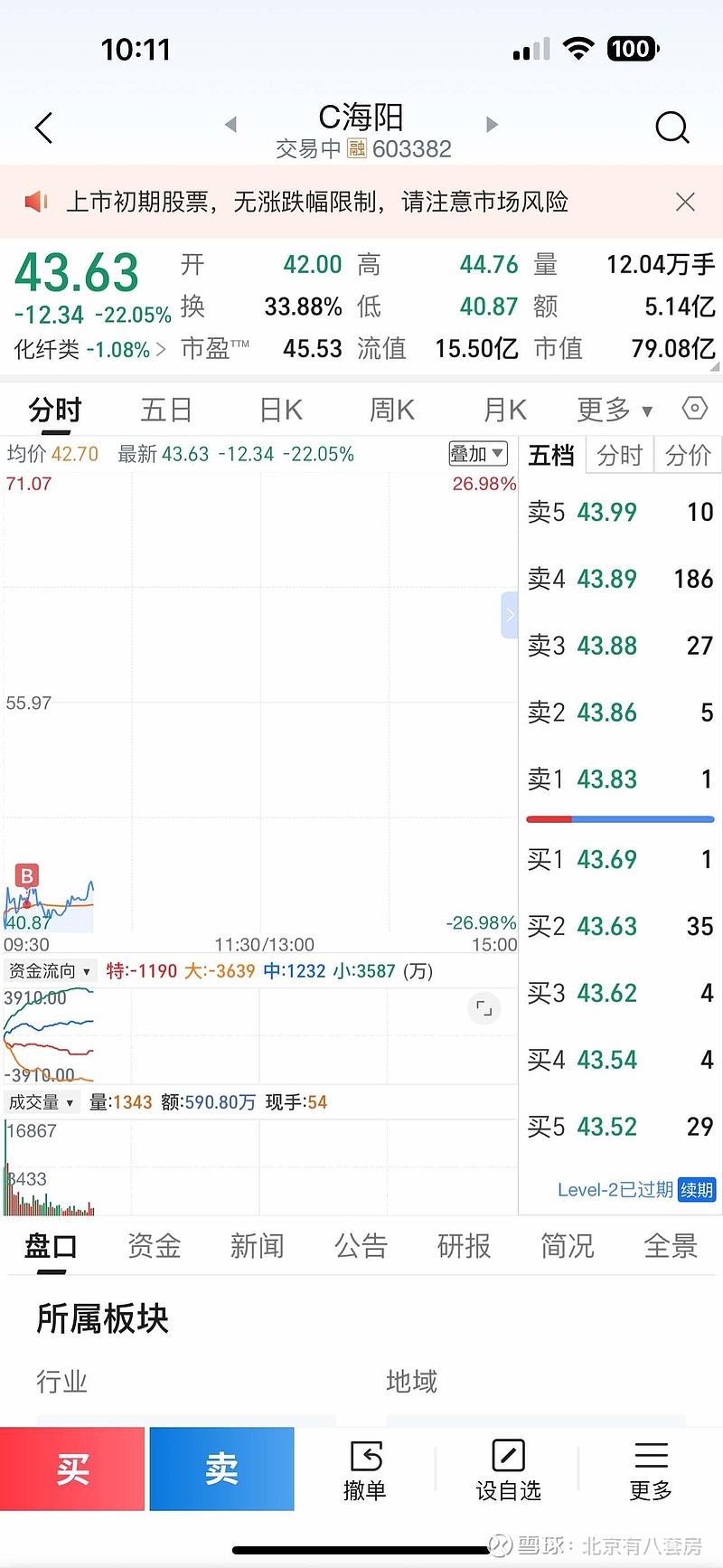The width and height of the screenshot is (723, 1568).
Task: Expand quote details corner triangle
Action: pos(715,367)
